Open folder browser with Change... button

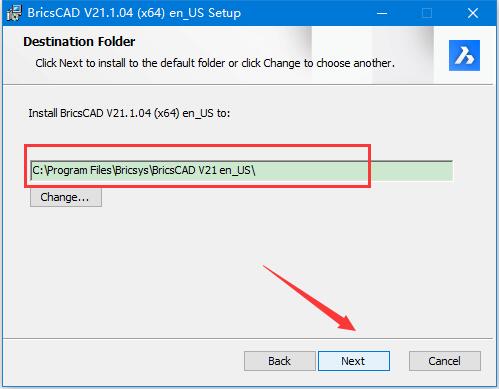[66, 197]
